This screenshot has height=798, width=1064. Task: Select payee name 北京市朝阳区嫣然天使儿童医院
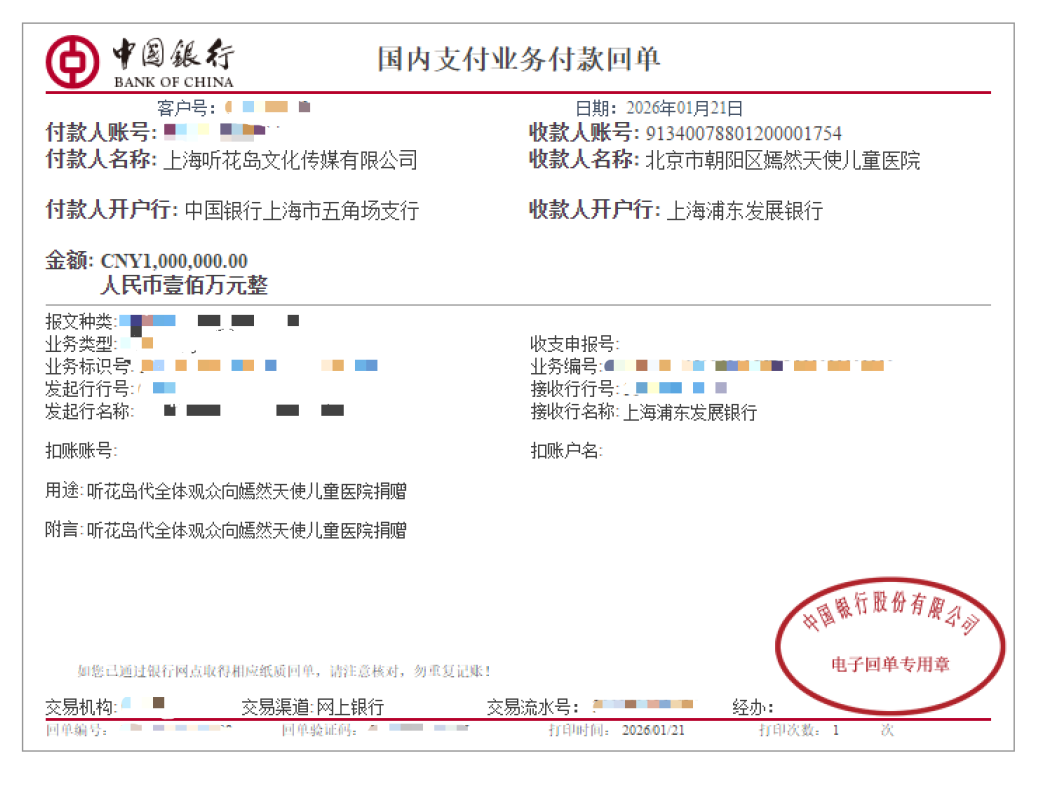(x=783, y=160)
